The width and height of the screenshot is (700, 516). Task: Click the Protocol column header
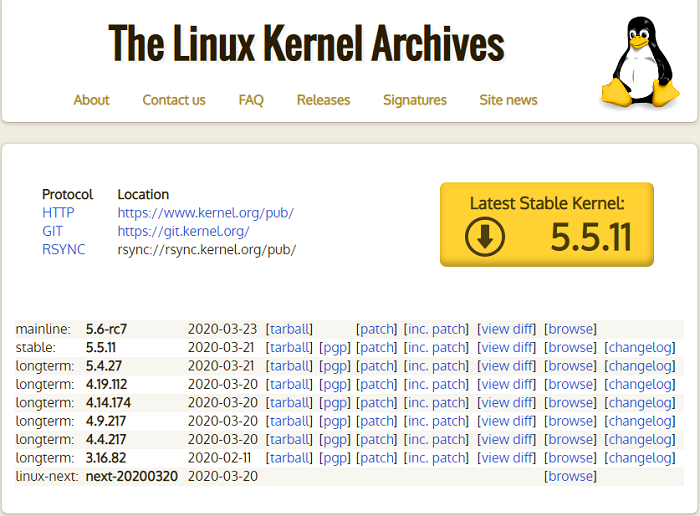[67, 195]
